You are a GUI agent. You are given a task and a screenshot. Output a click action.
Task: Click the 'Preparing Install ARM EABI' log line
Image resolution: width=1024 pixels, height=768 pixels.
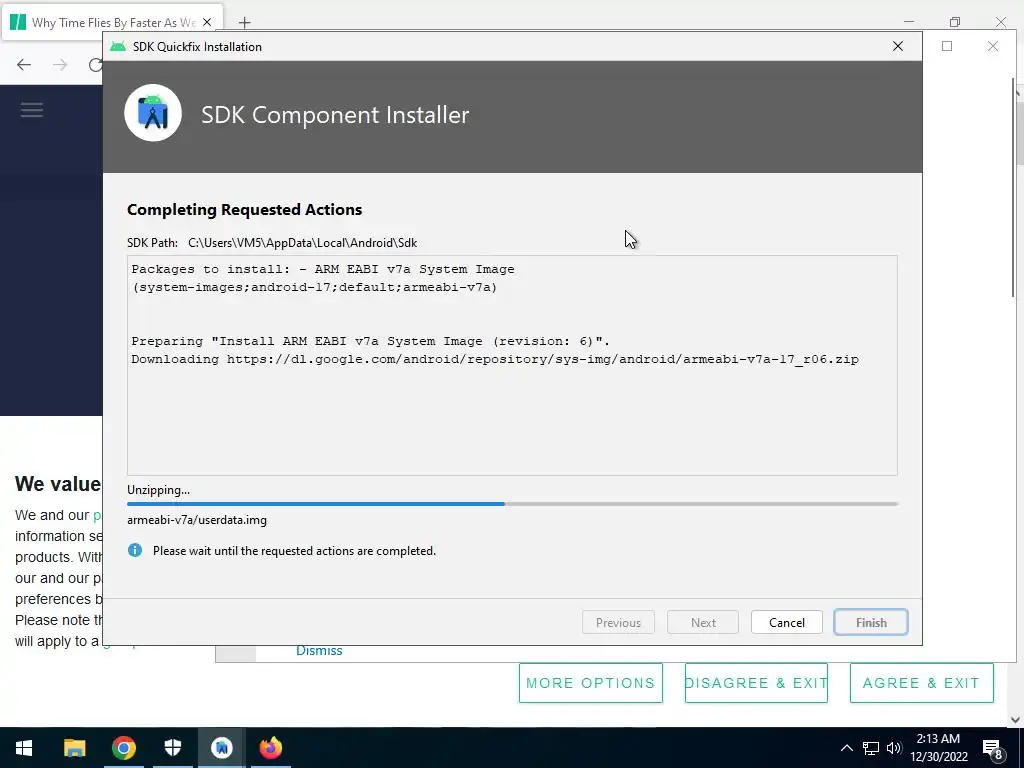370,341
